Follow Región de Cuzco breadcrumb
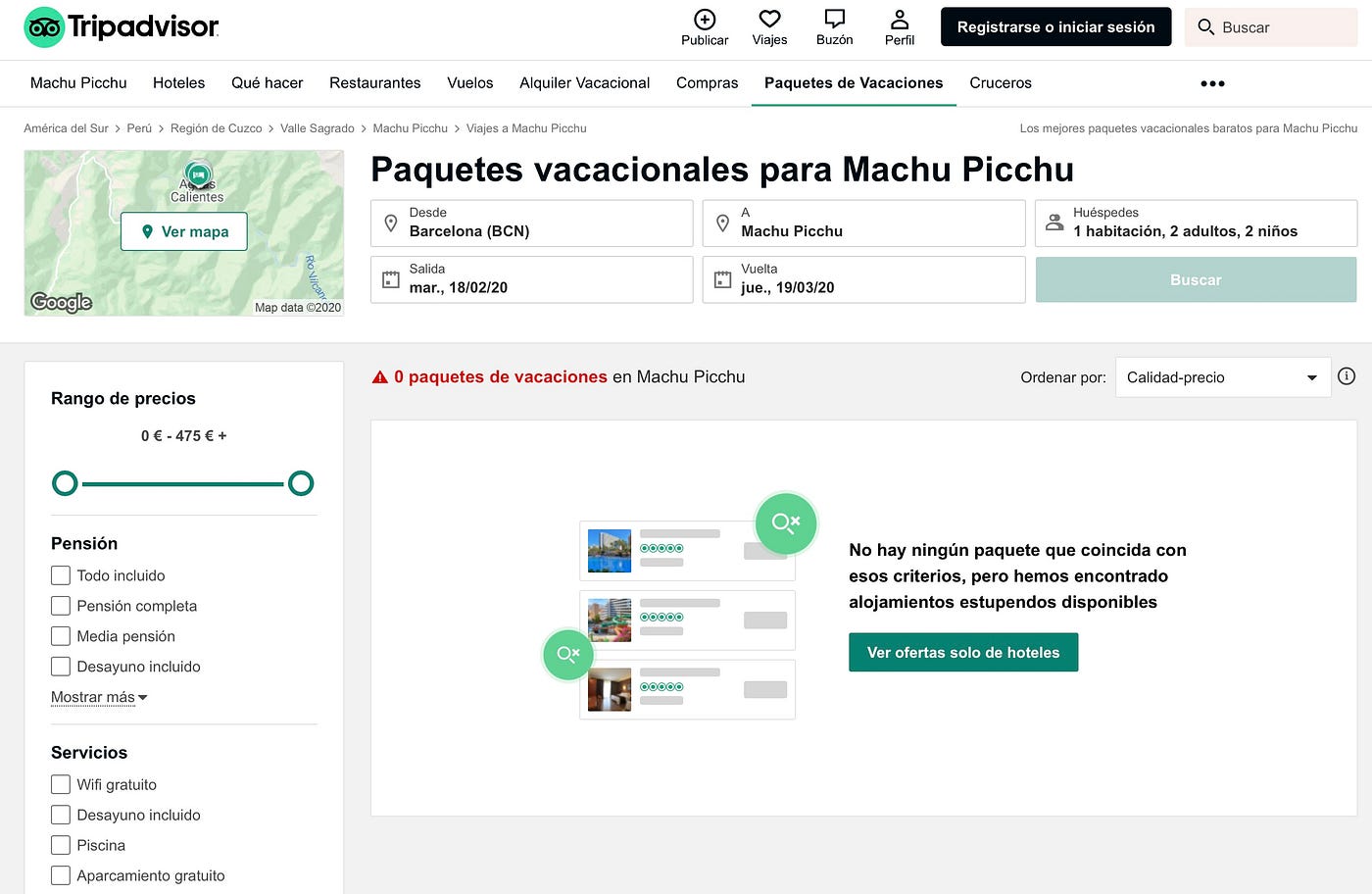The width and height of the screenshot is (1372, 894). point(217,128)
